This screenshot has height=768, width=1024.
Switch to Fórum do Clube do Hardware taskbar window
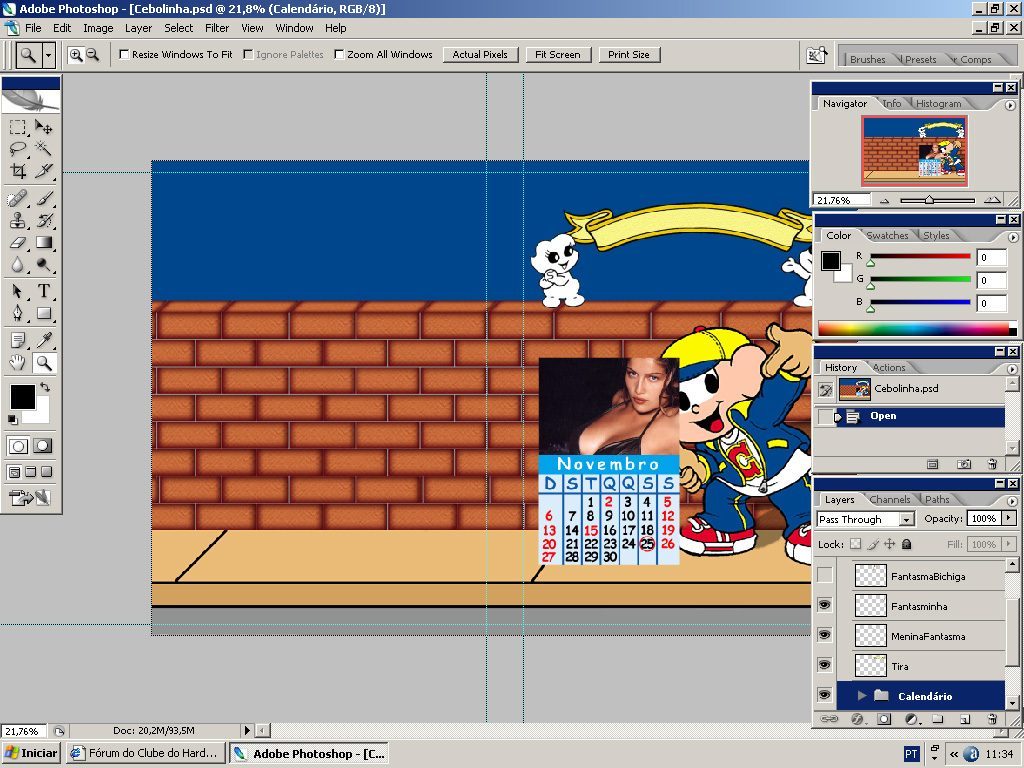tap(146, 753)
